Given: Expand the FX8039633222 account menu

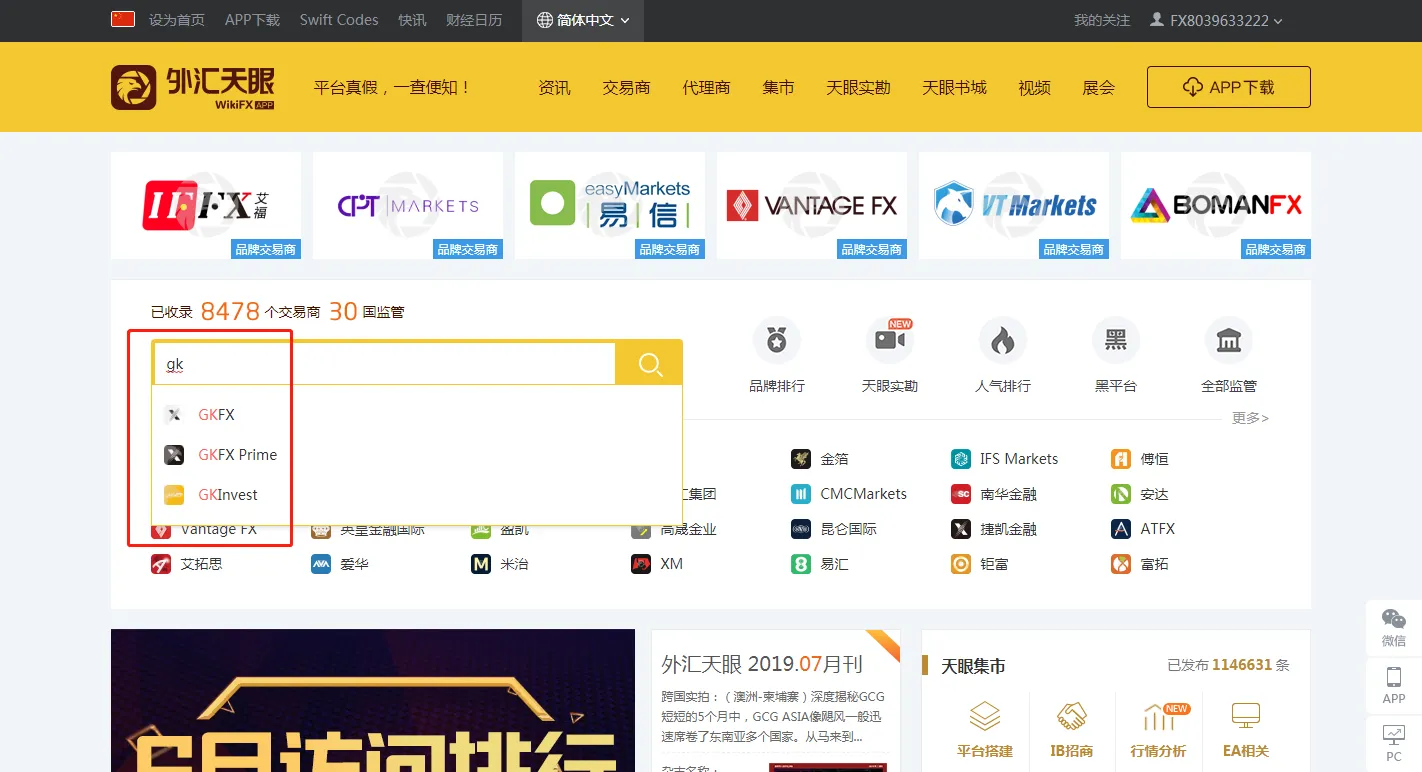Looking at the screenshot, I should [1217, 20].
